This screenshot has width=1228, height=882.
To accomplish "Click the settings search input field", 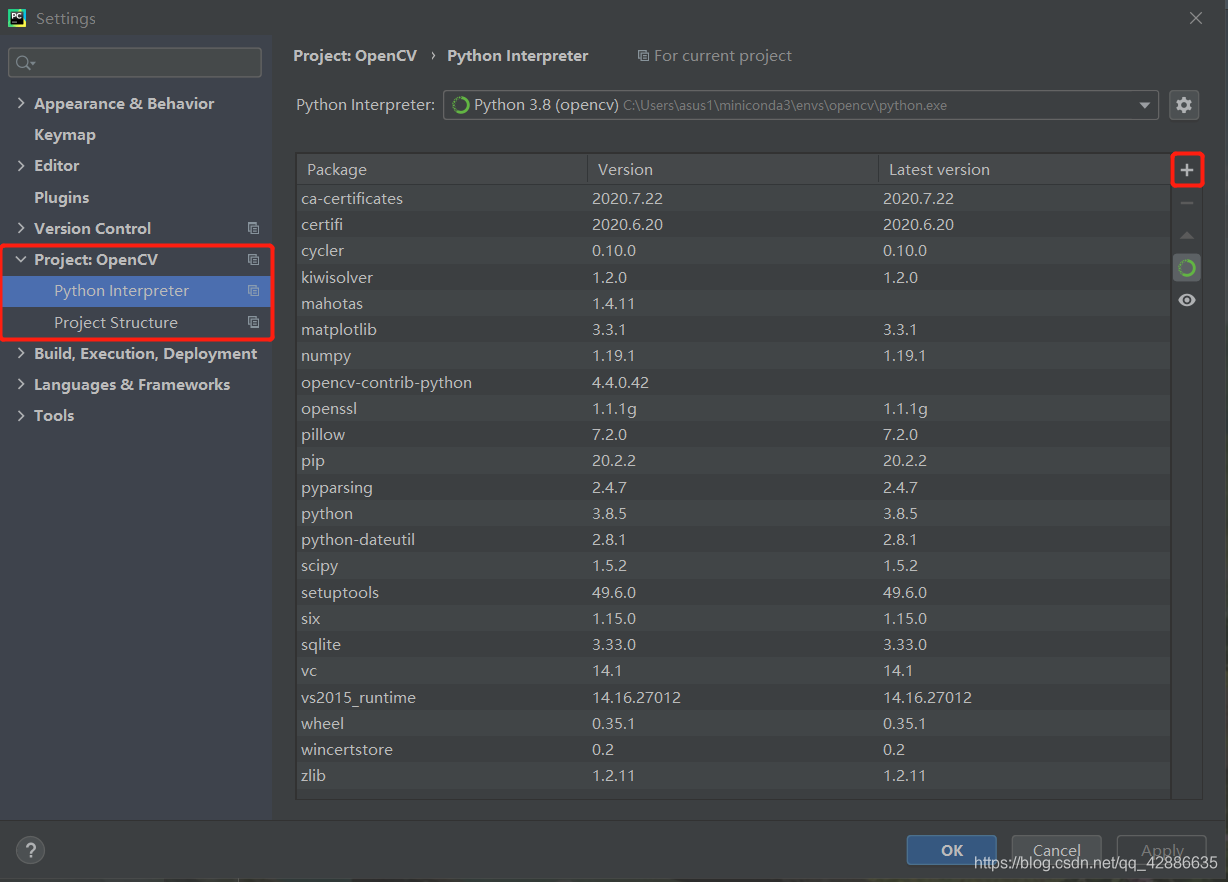I will coord(135,63).
